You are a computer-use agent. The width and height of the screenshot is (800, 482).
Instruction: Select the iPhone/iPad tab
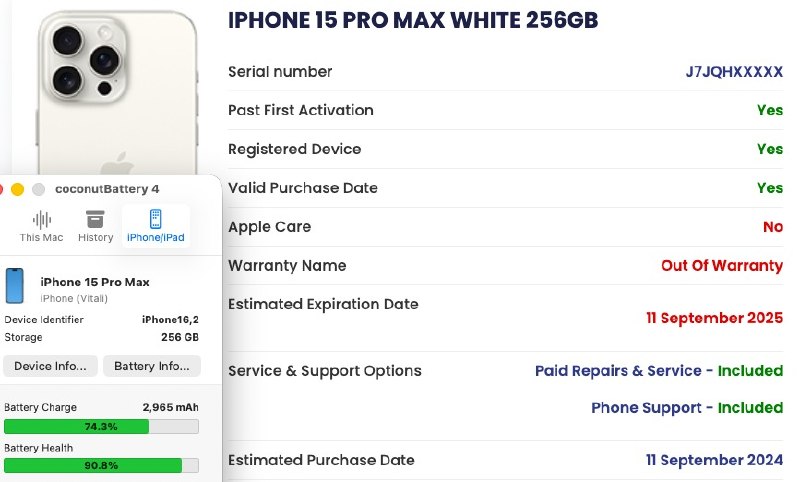point(155,227)
